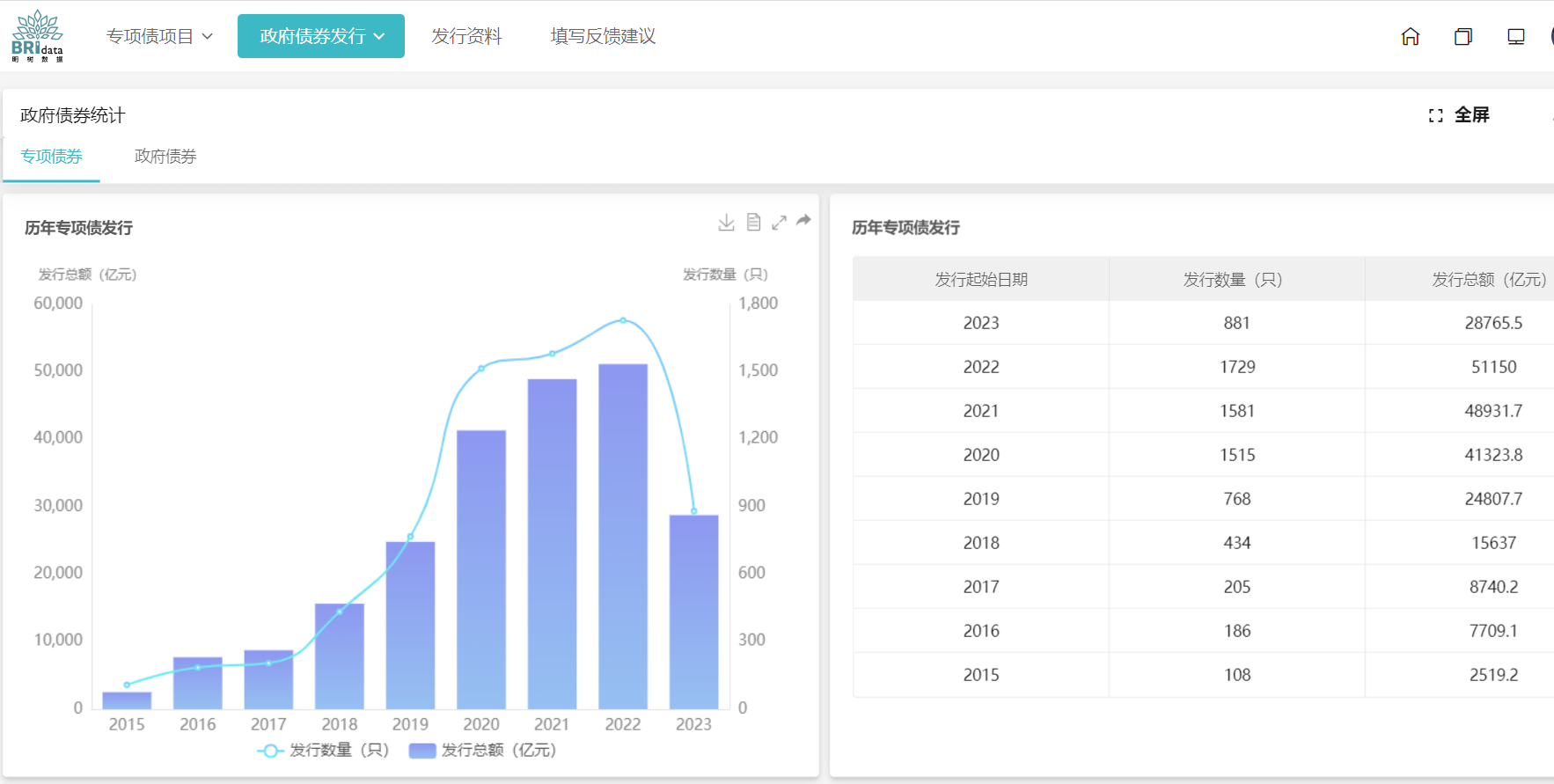Click the 发行数量（只） table column header

point(1236,279)
